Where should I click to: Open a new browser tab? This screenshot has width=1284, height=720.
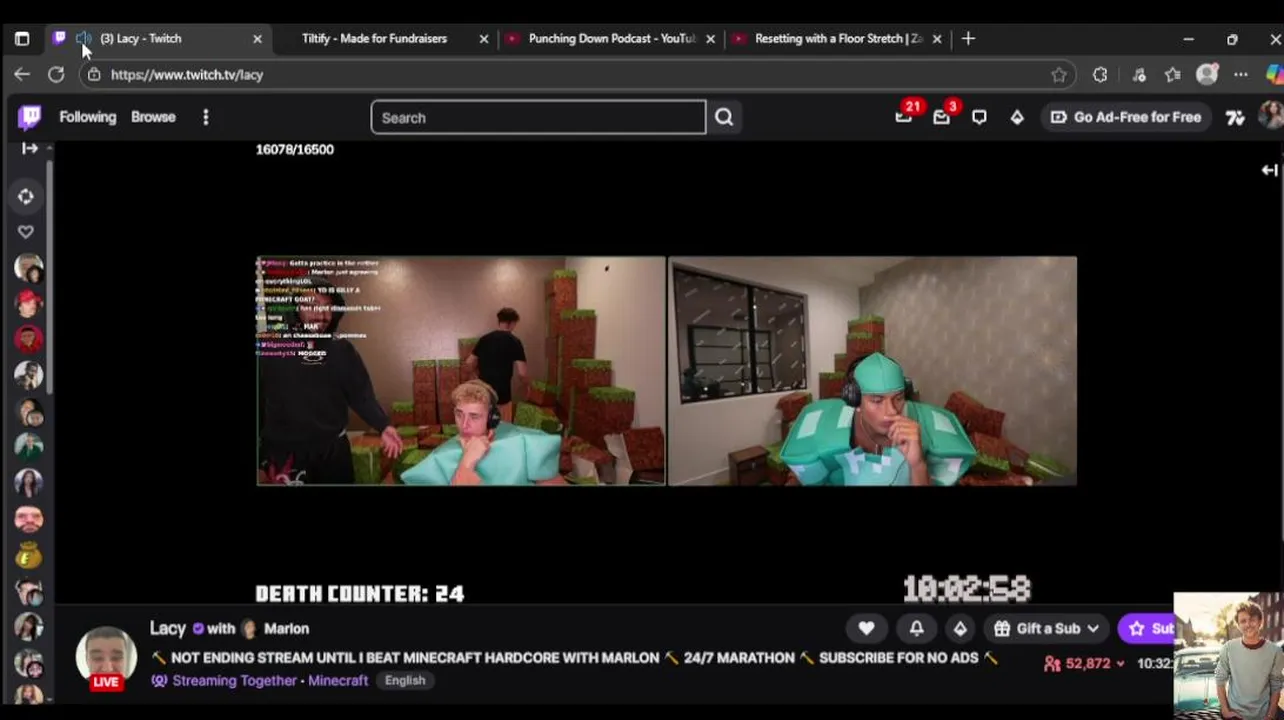tap(968, 38)
